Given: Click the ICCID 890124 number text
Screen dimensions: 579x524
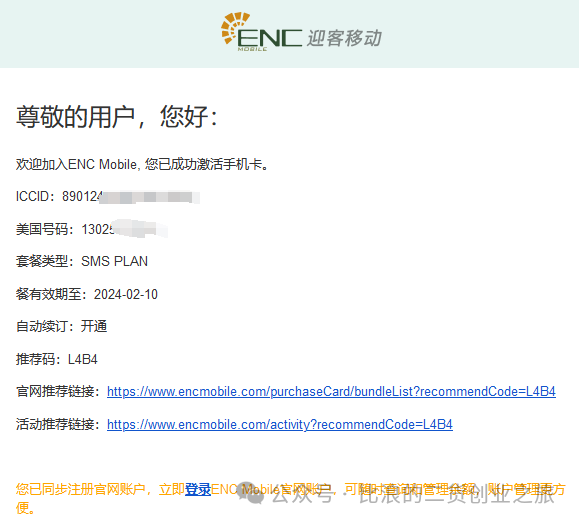Looking at the screenshot, I should (x=58, y=196).
